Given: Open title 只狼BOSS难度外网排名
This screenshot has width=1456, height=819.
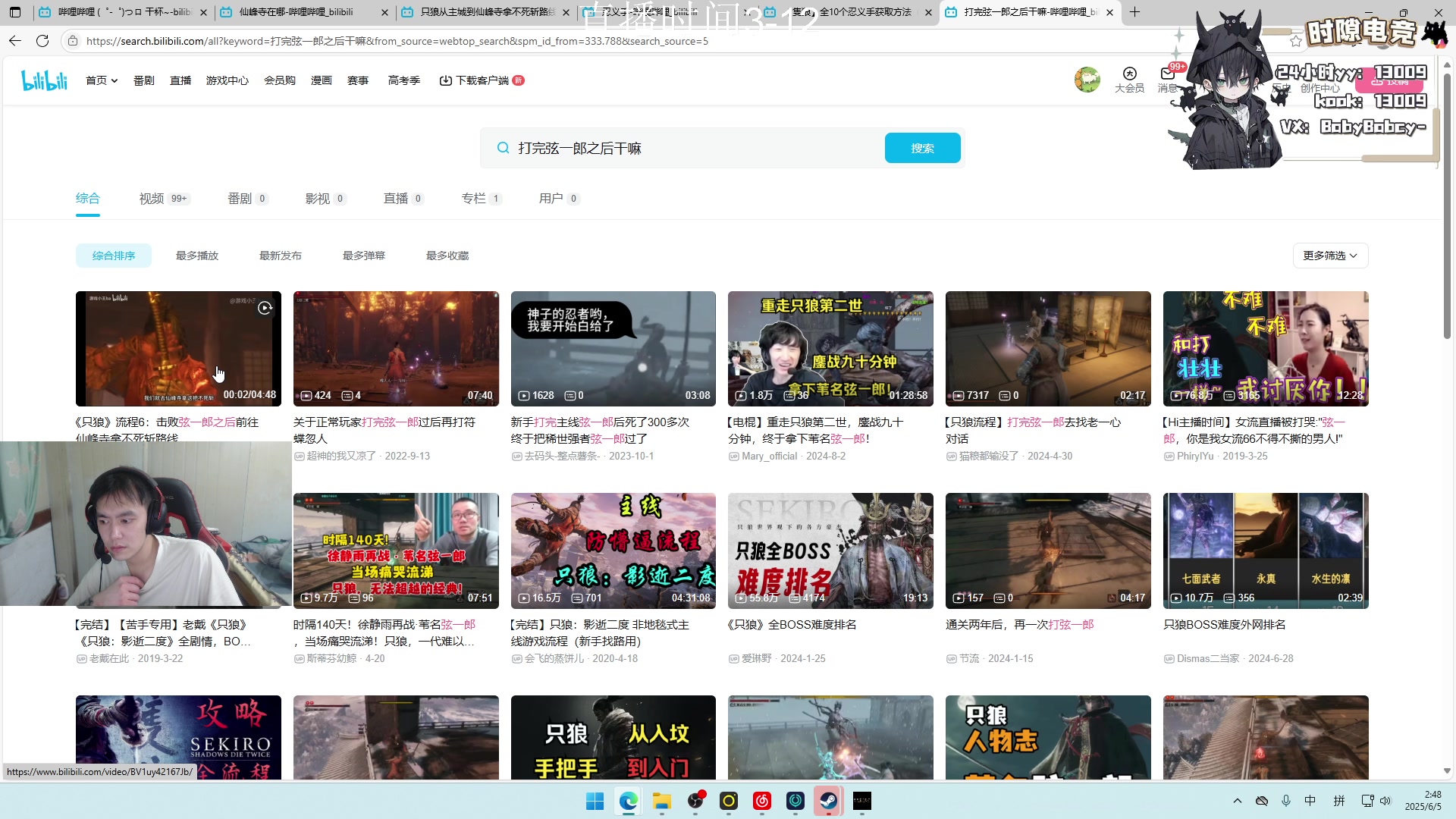Looking at the screenshot, I should pos(1225,625).
